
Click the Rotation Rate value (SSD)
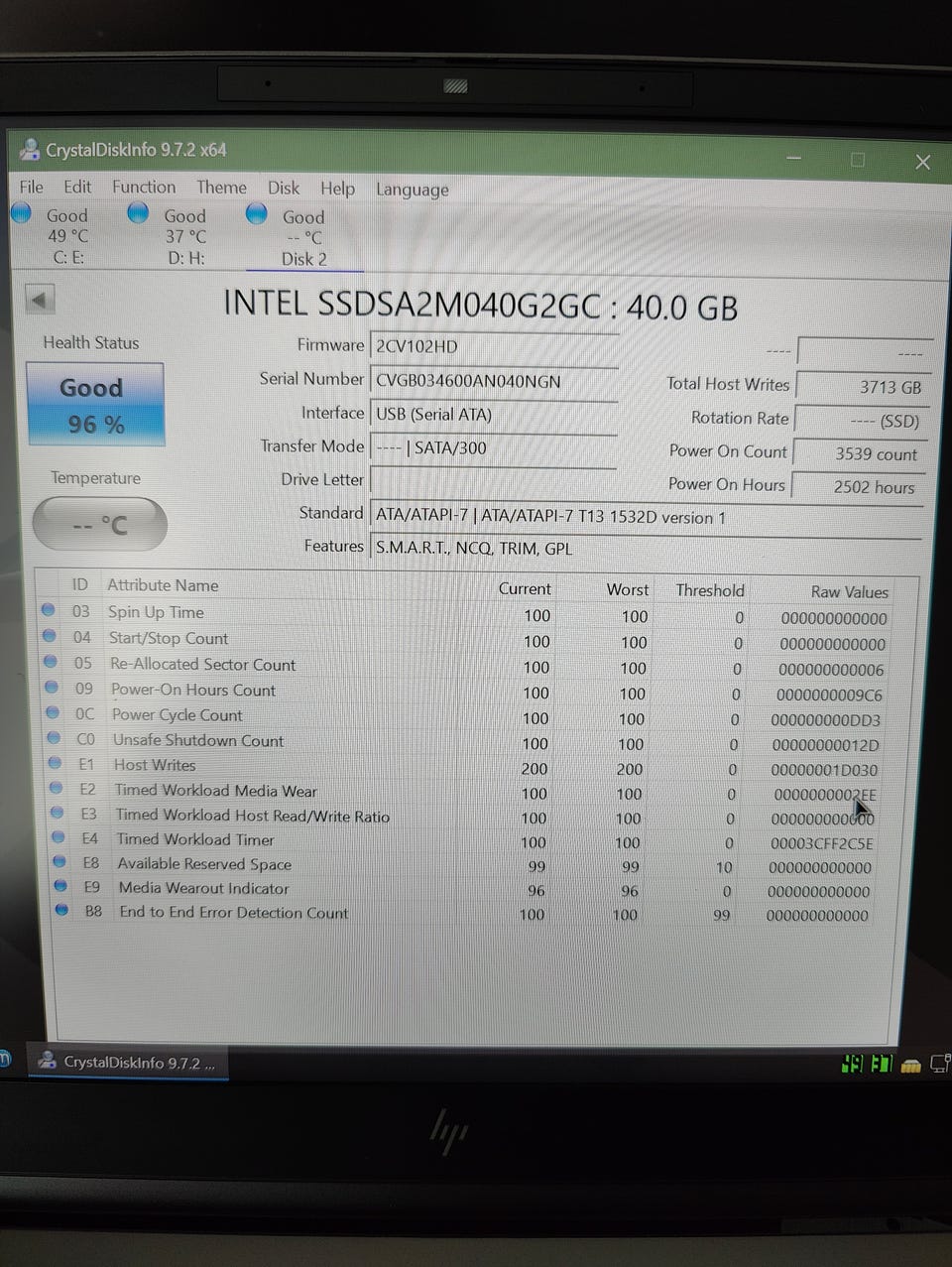[862, 421]
